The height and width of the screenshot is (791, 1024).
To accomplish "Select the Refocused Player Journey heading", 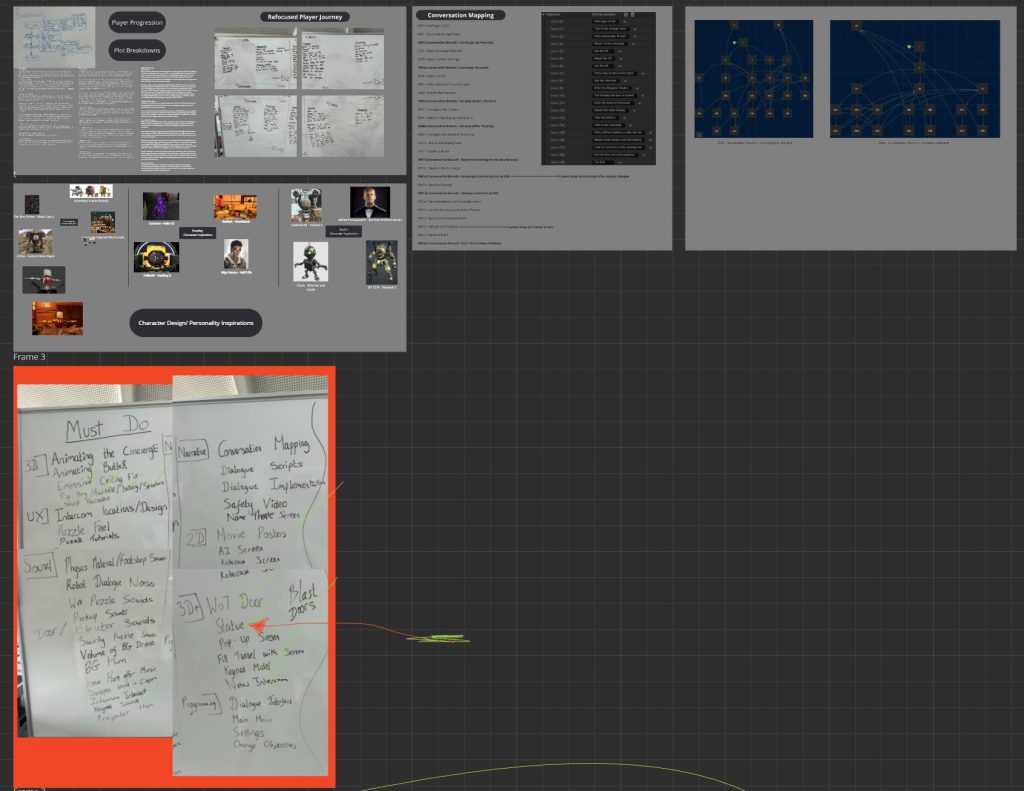I will (304, 17).
